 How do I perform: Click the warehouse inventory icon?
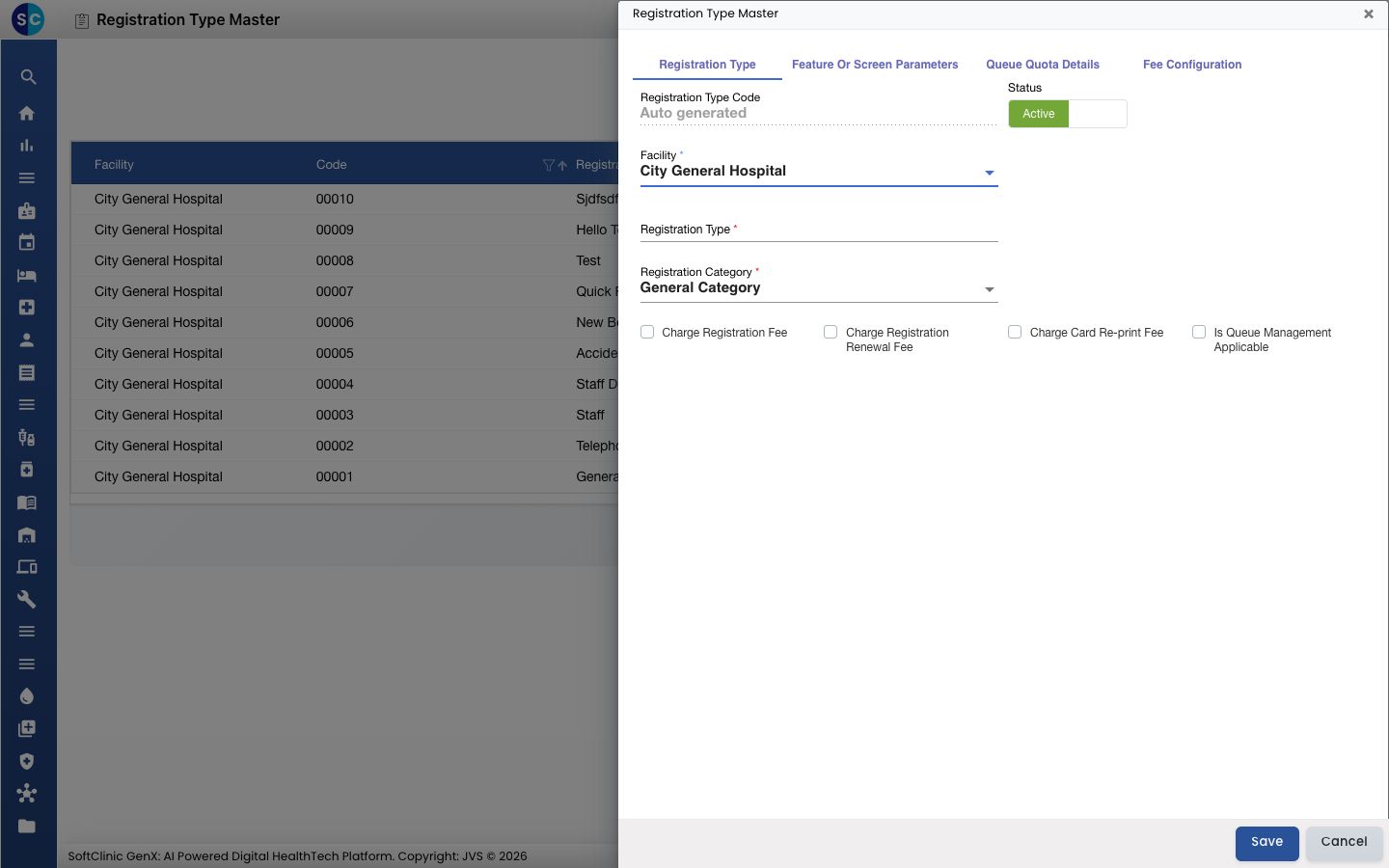click(x=27, y=534)
